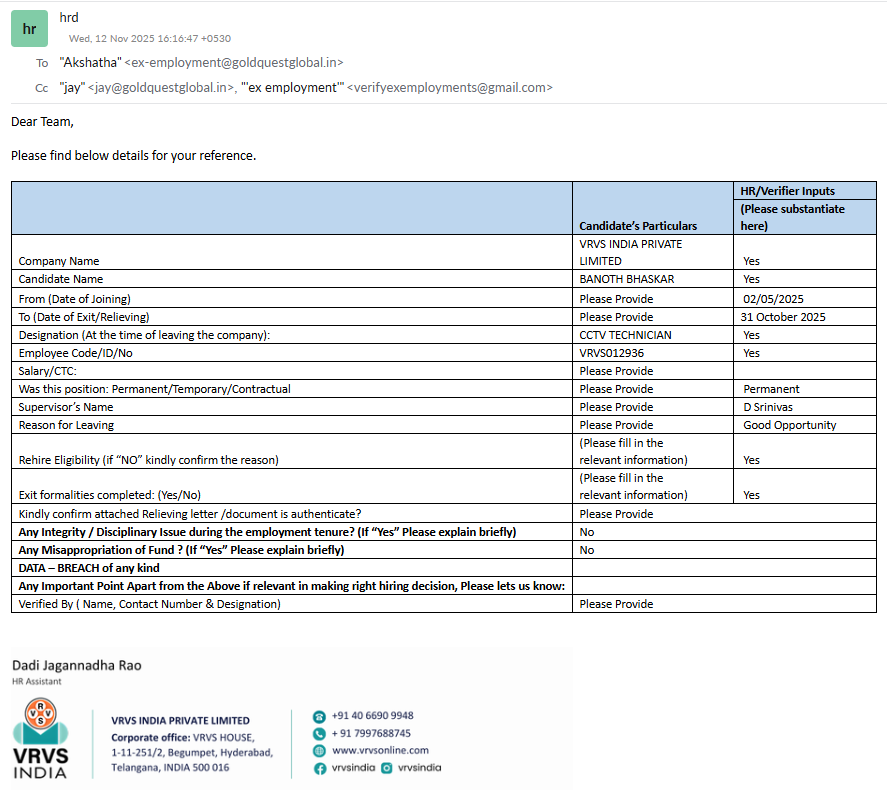Click the mobile phone icon in signature

(x=320, y=733)
